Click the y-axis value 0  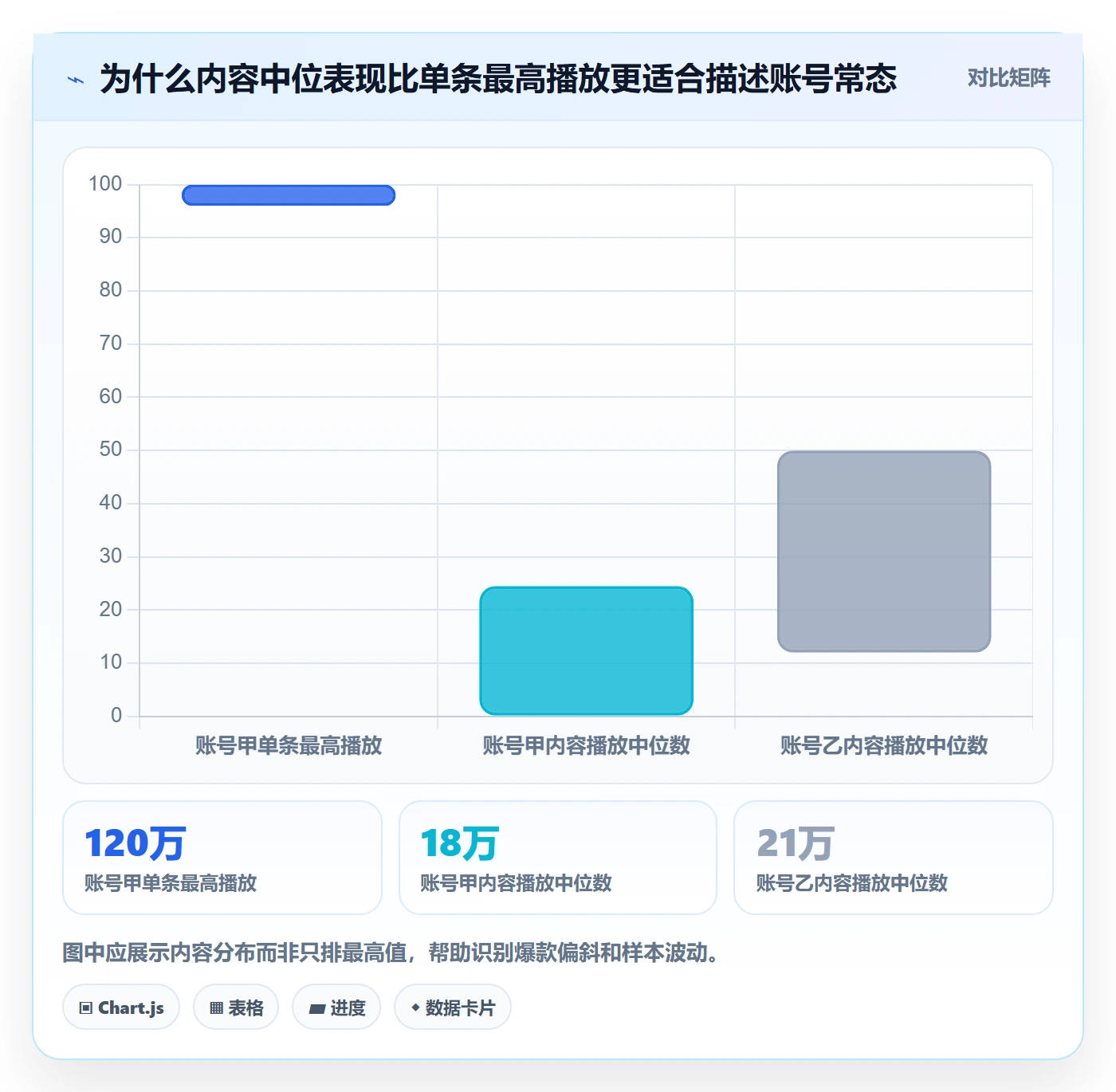[x=116, y=716]
